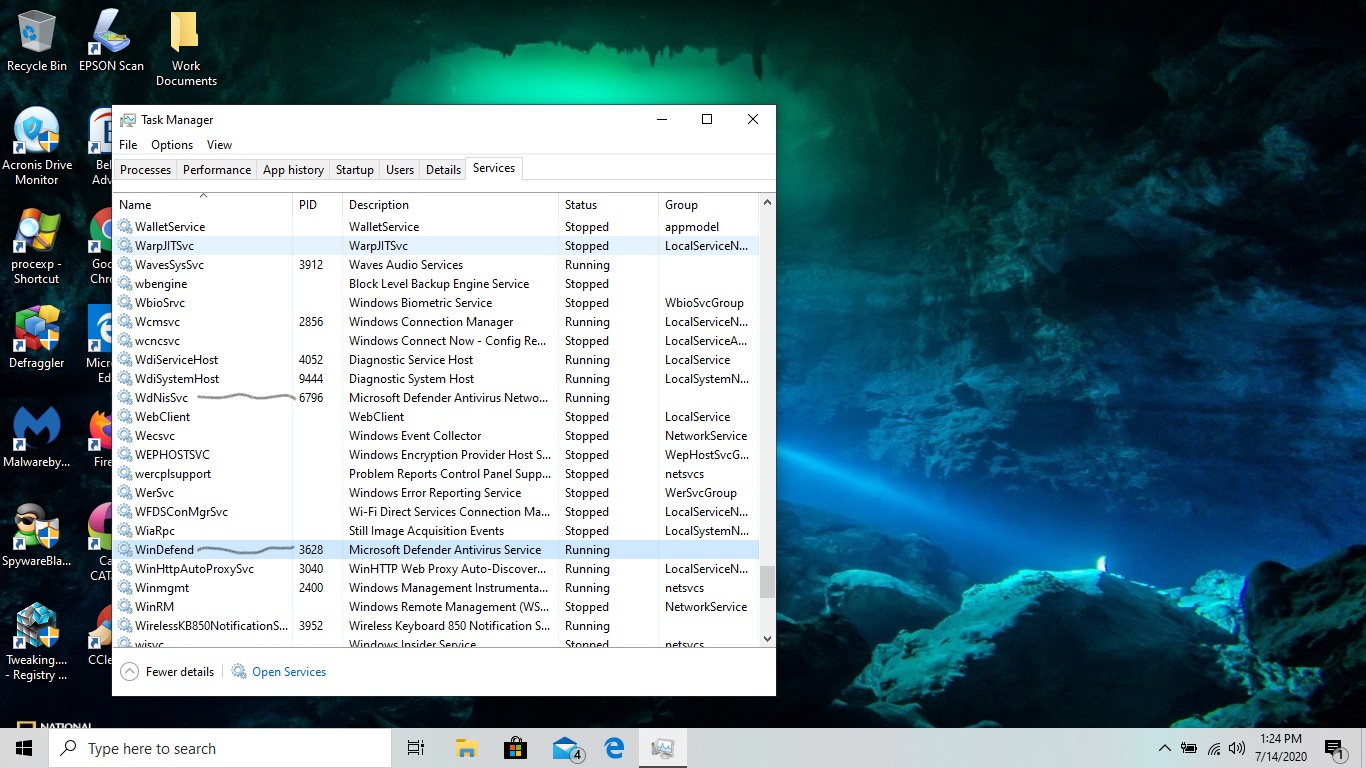Open the SpywareBlaster desktop icon
1366x768 pixels.
37,536
